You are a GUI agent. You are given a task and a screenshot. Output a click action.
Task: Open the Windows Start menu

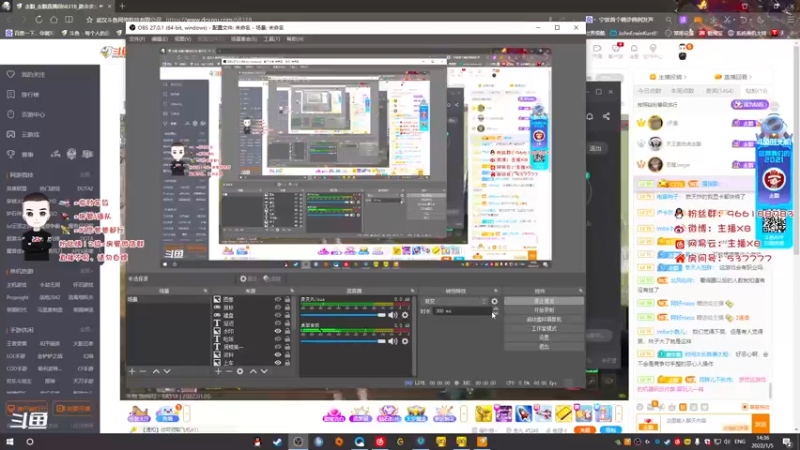click(x=10, y=441)
